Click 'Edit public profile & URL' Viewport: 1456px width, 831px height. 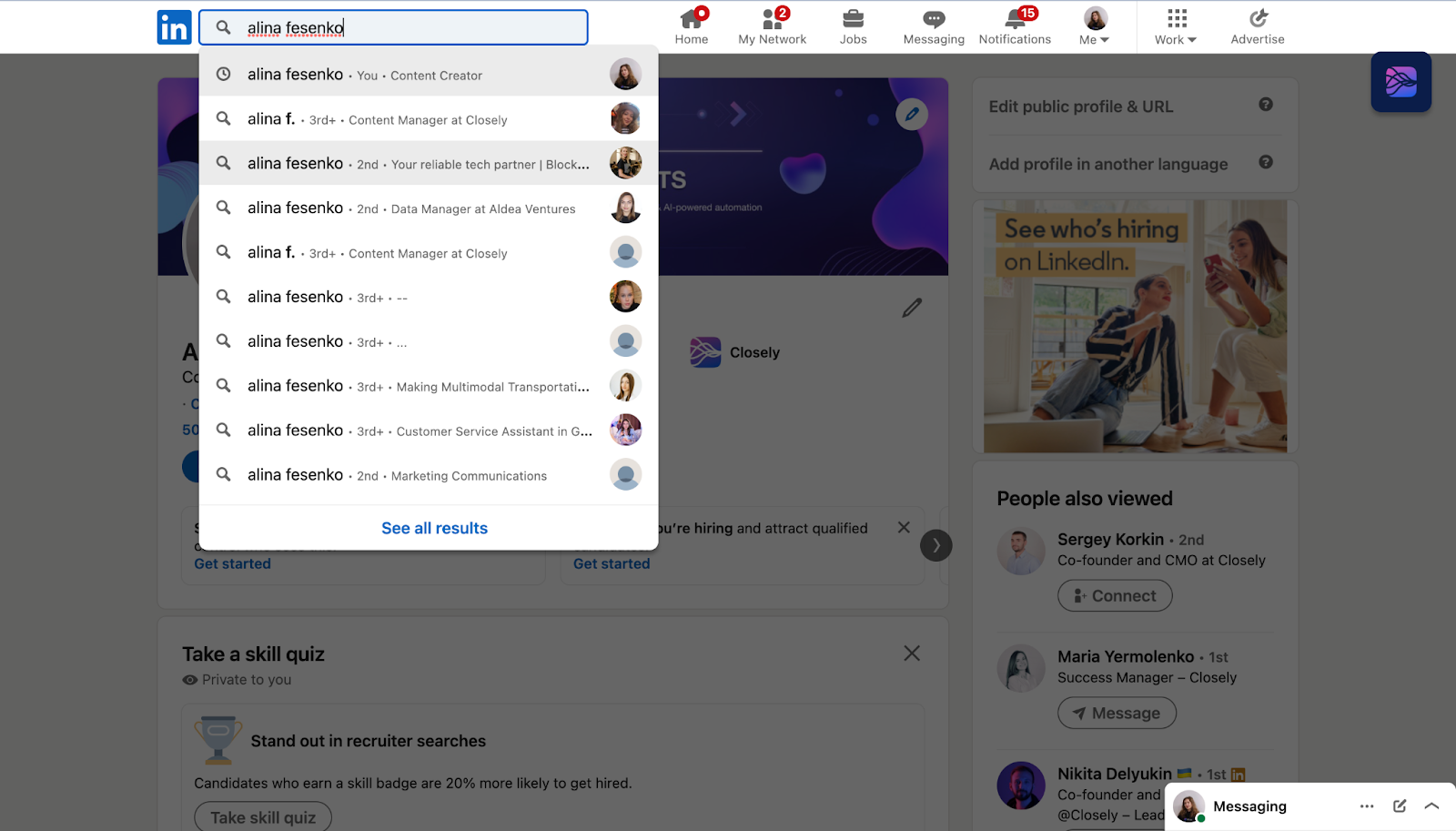1081,106
